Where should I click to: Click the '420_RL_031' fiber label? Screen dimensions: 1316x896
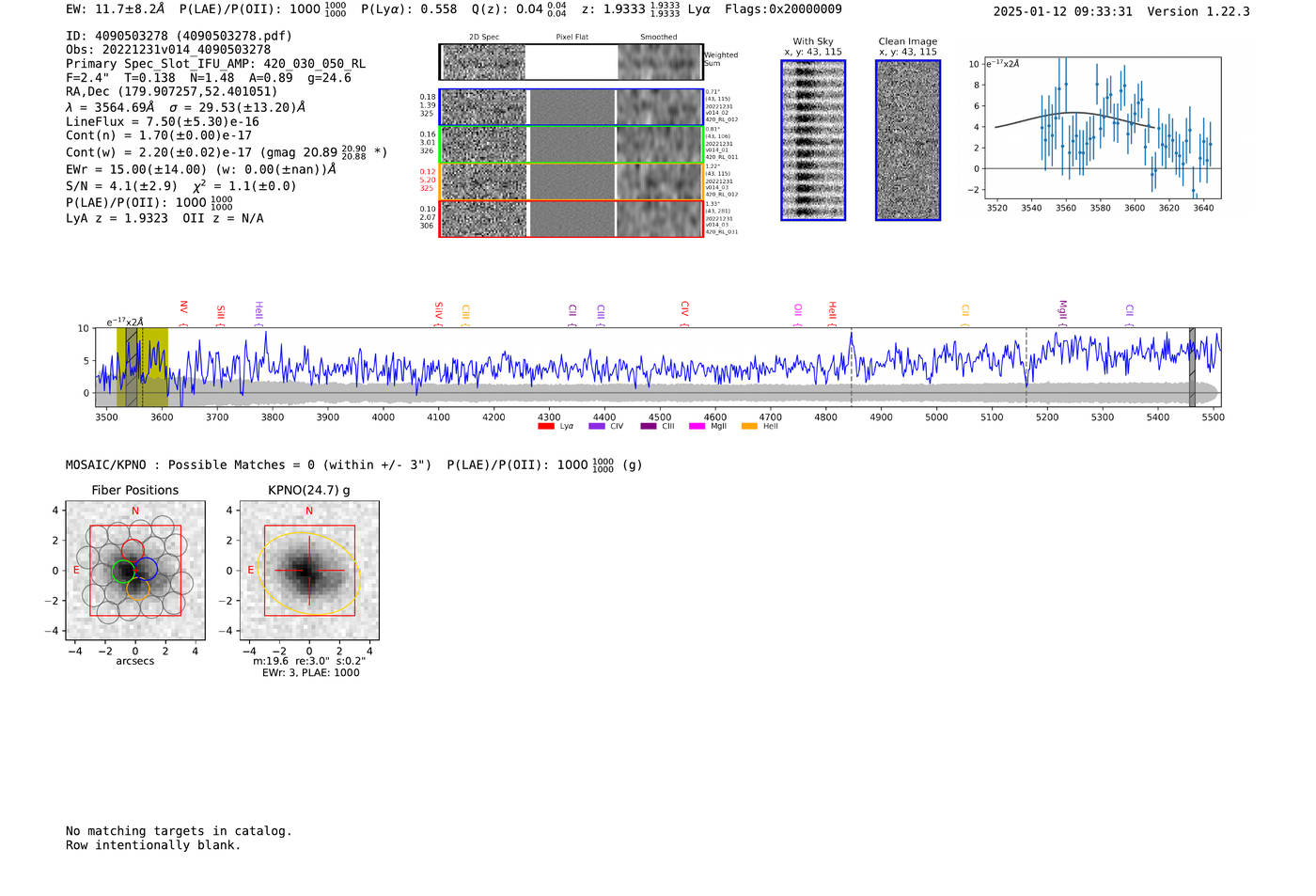click(722, 232)
